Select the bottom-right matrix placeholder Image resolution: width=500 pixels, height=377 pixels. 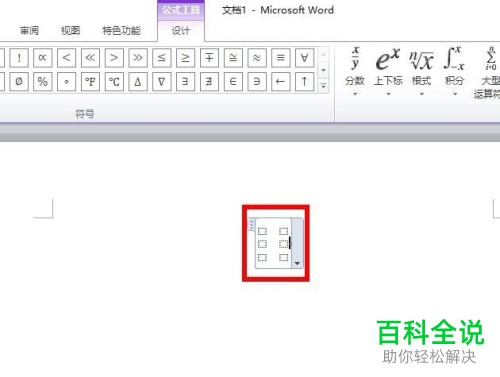click(284, 257)
